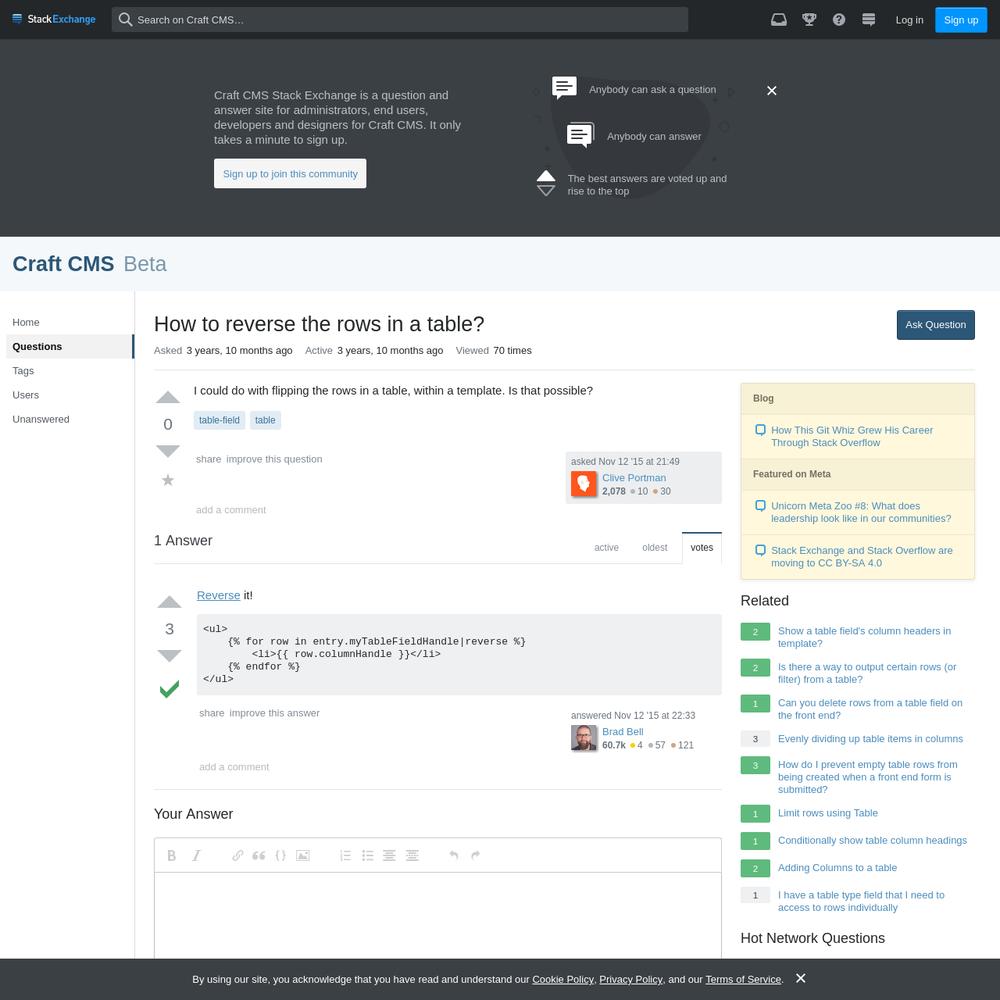This screenshot has width=1000, height=1000.
Task: Sort answers by votes tab
Action: (702, 548)
